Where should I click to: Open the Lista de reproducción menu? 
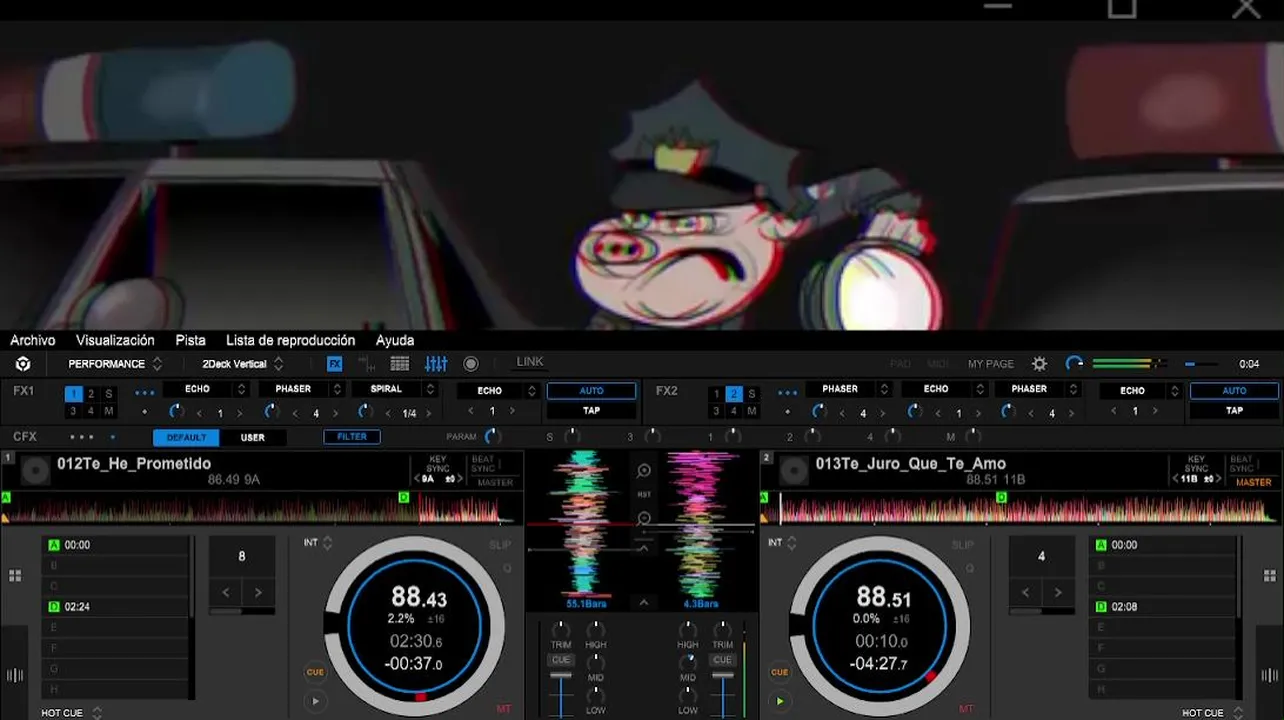click(x=290, y=340)
